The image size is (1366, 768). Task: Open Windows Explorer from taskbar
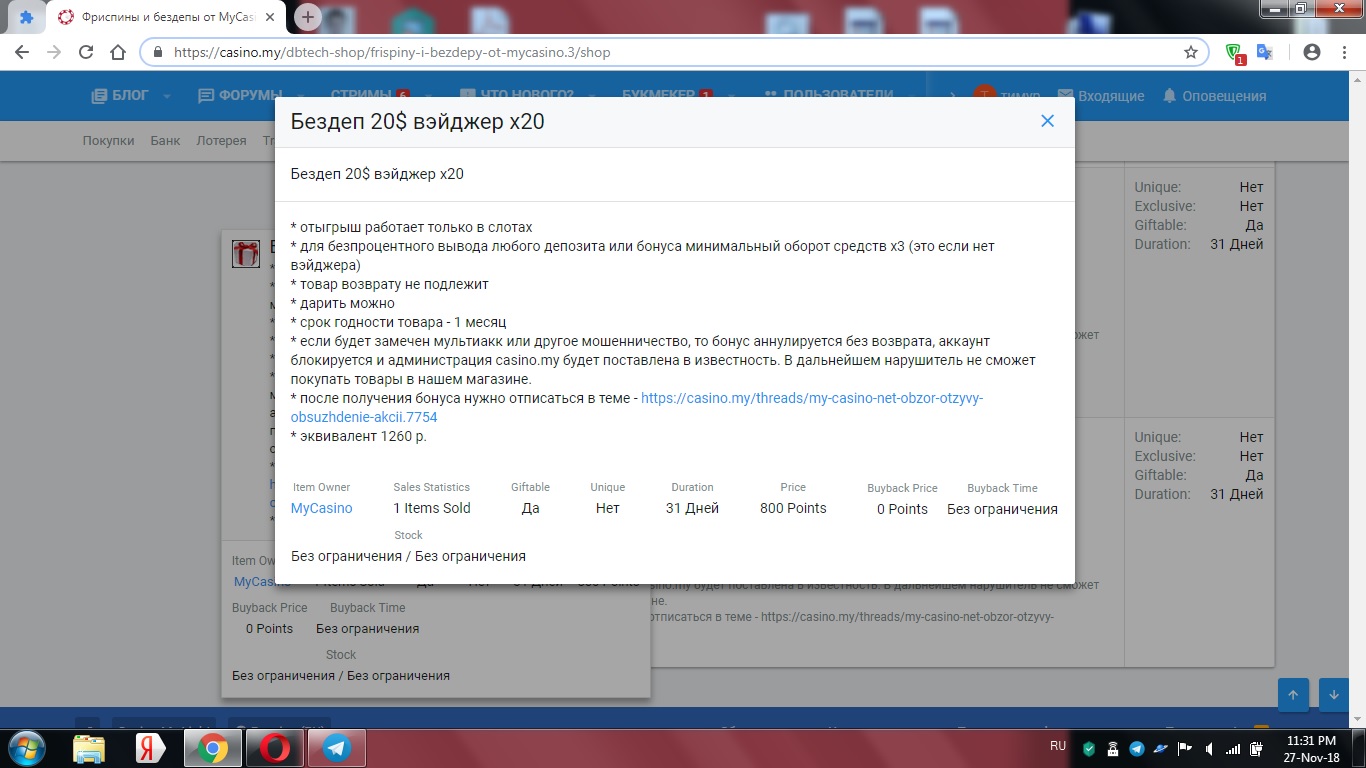click(89, 748)
